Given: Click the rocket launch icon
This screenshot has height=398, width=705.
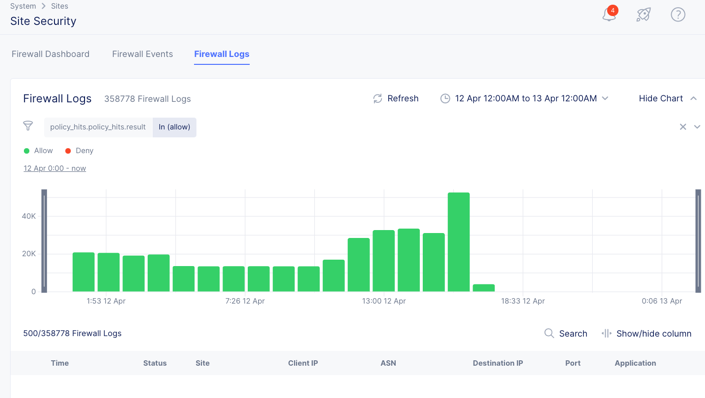Looking at the screenshot, I should point(643,14).
